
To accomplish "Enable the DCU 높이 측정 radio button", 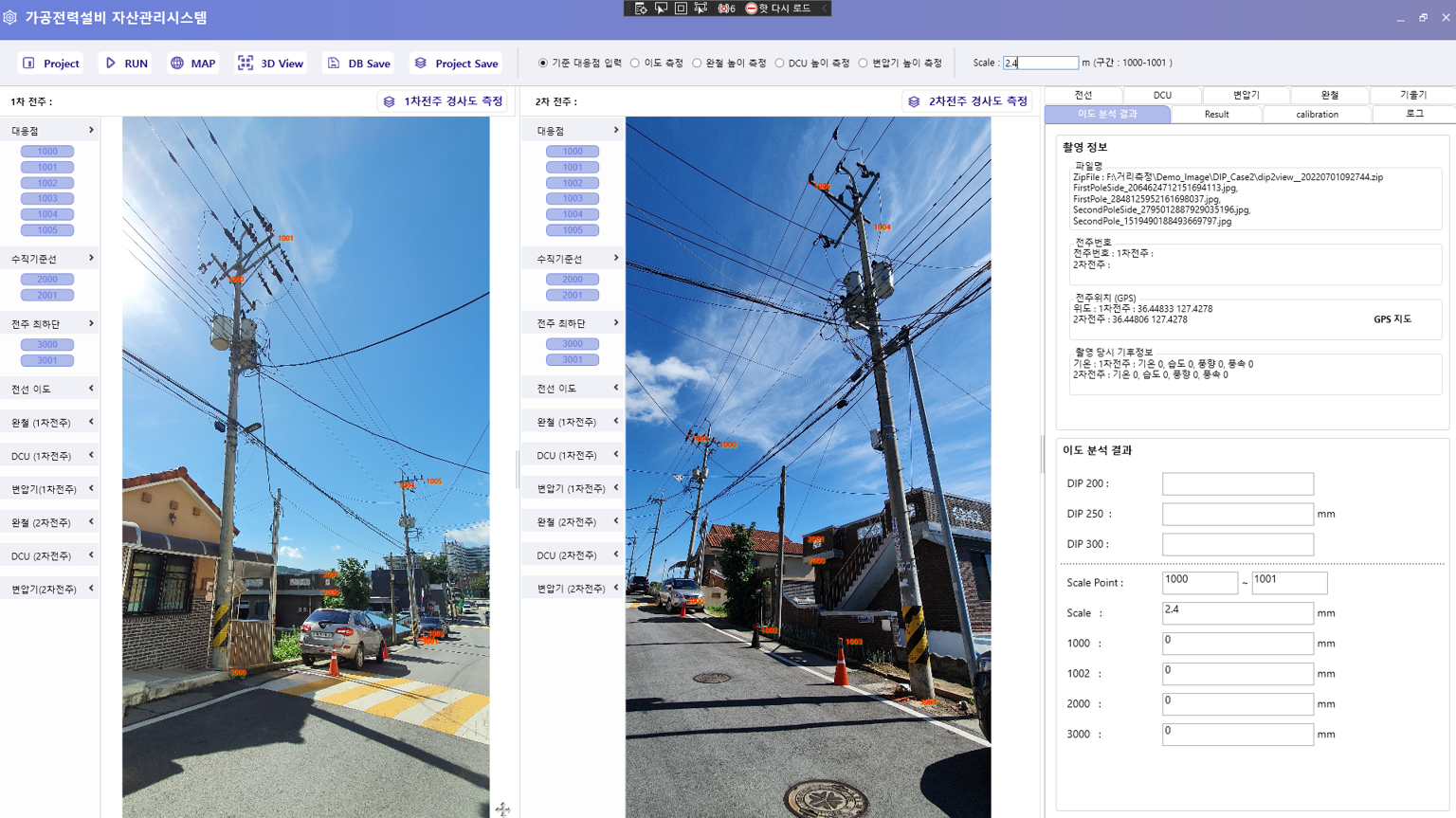I will point(779,64).
